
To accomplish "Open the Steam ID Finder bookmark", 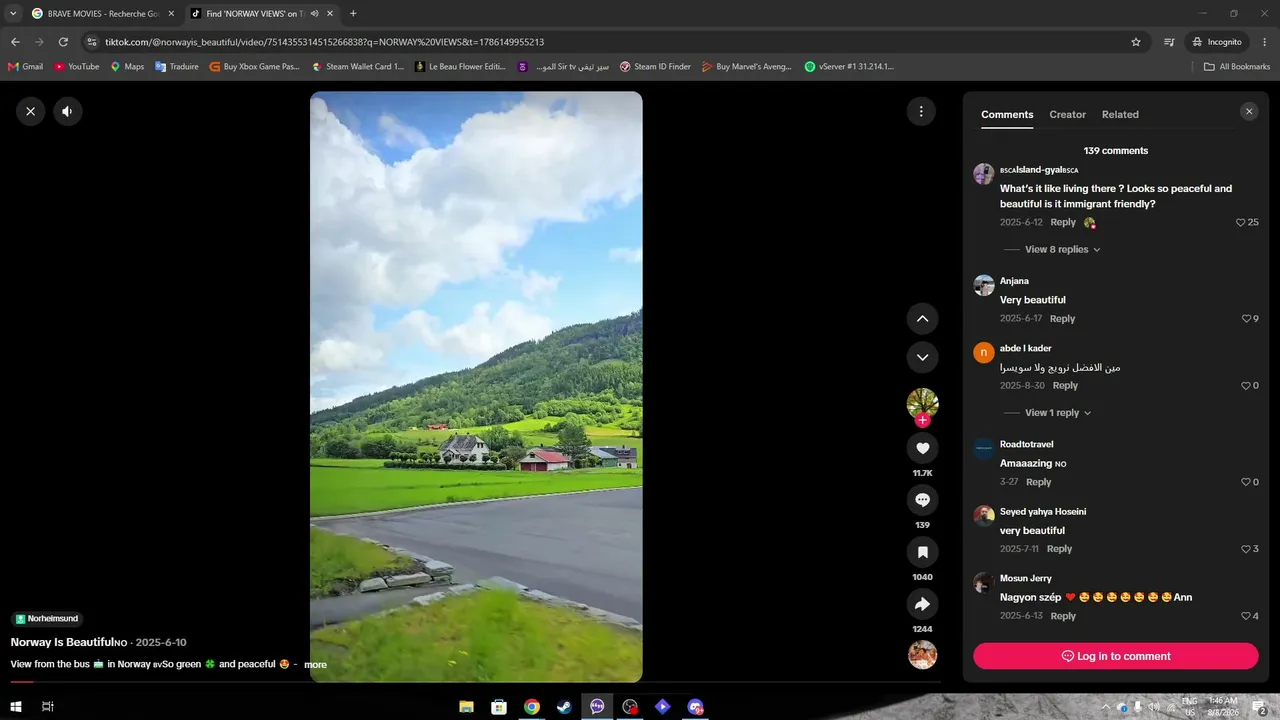I will point(655,67).
